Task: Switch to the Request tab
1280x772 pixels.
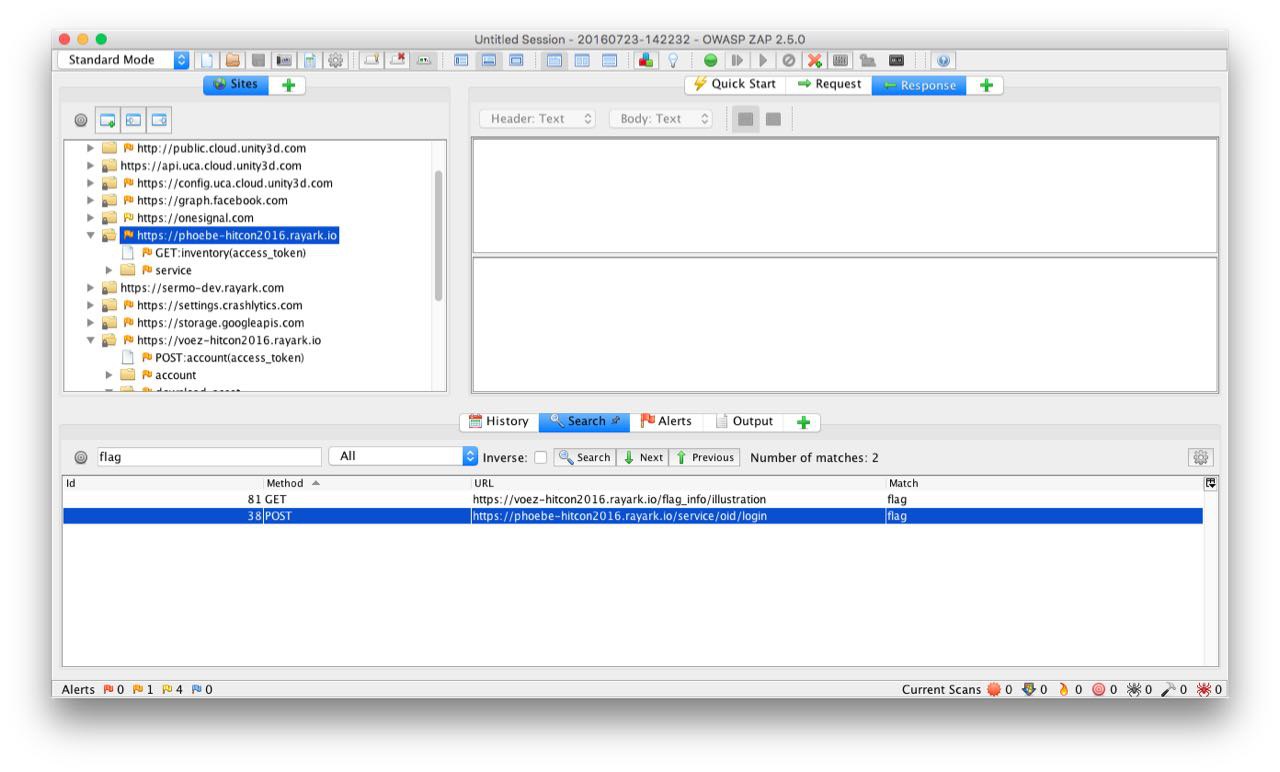Action: pos(829,85)
